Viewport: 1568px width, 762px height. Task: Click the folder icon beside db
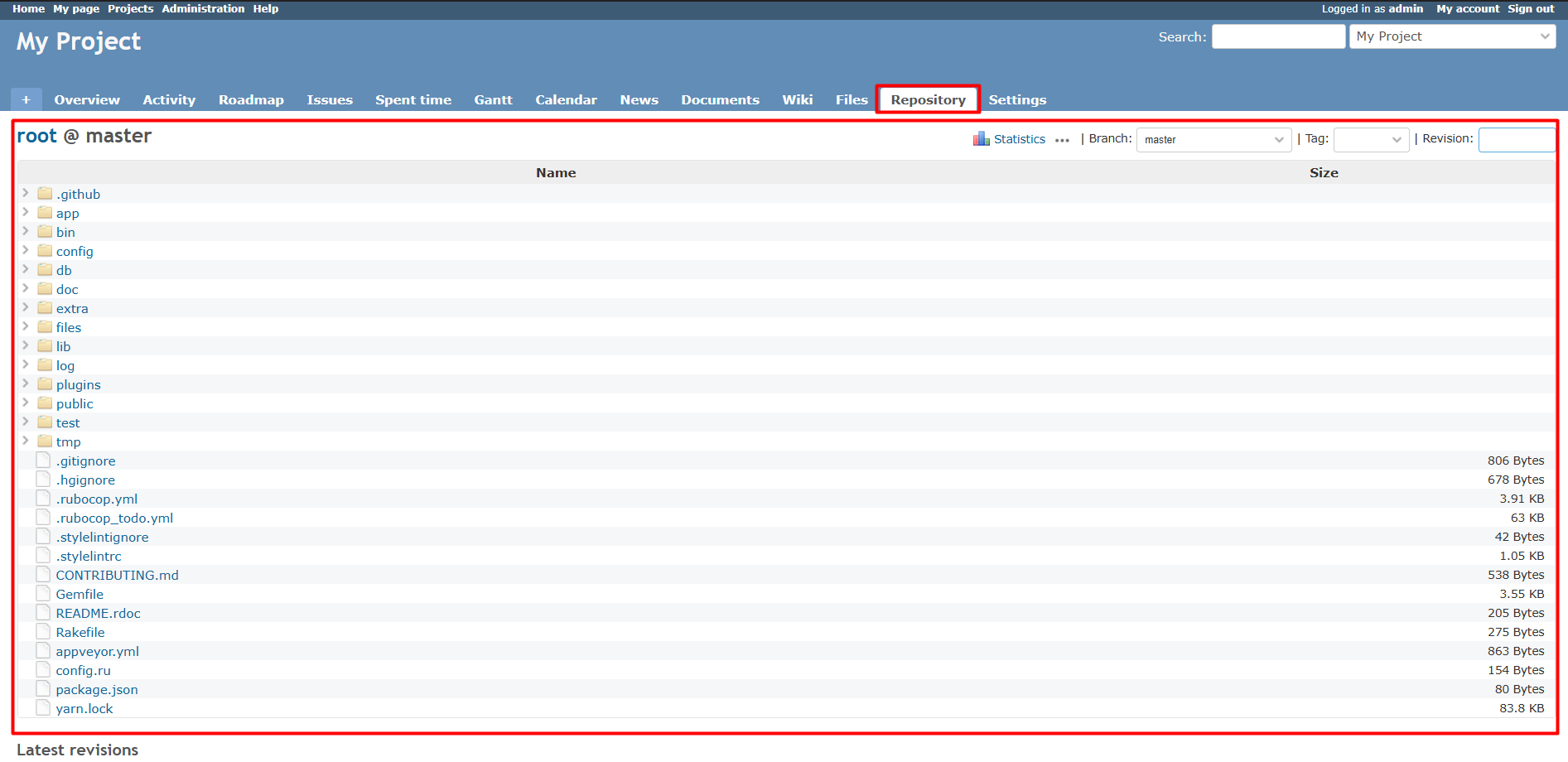click(x=46, y=269)
